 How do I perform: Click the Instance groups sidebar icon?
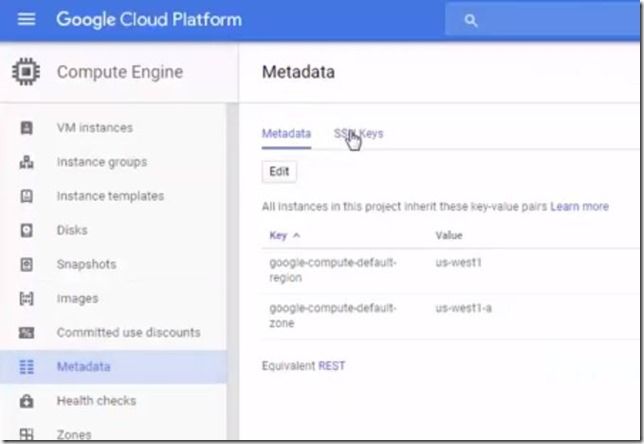click(x=27, y=162)
